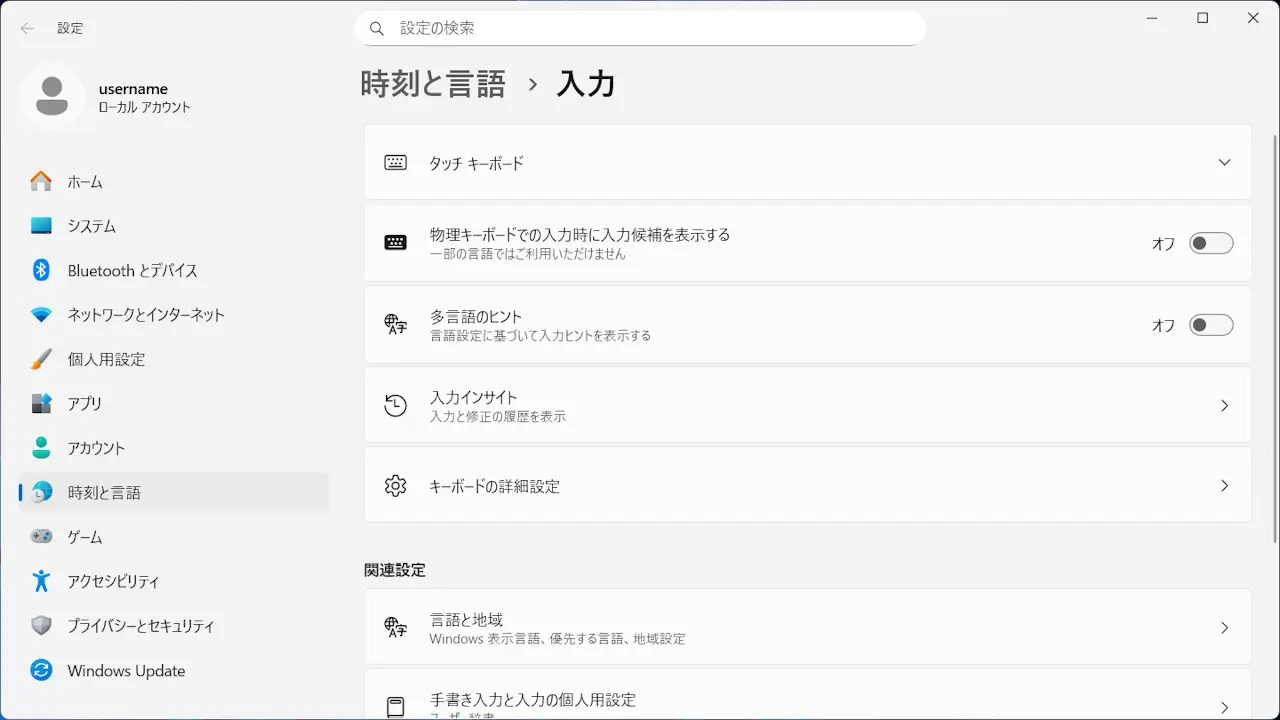Open プライバシーとセキュリティ shield icon
The height and width of the screenshot is (720, 1280).
coord(41,626)
